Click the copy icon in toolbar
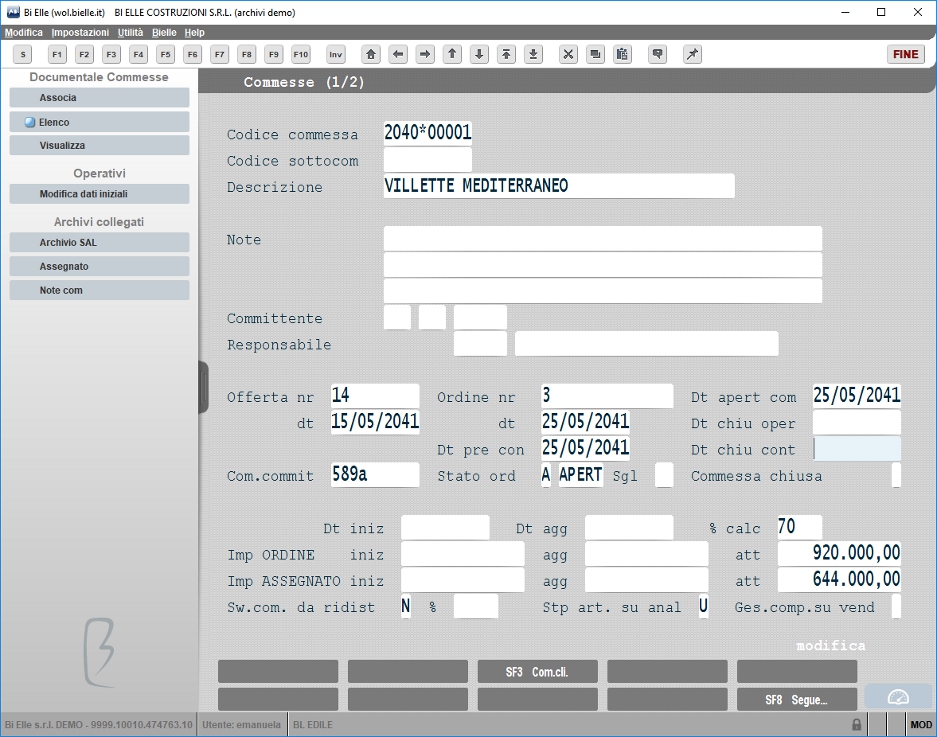Screen dimensions: 937x737 pyautogui.click(x=595, y=54)
